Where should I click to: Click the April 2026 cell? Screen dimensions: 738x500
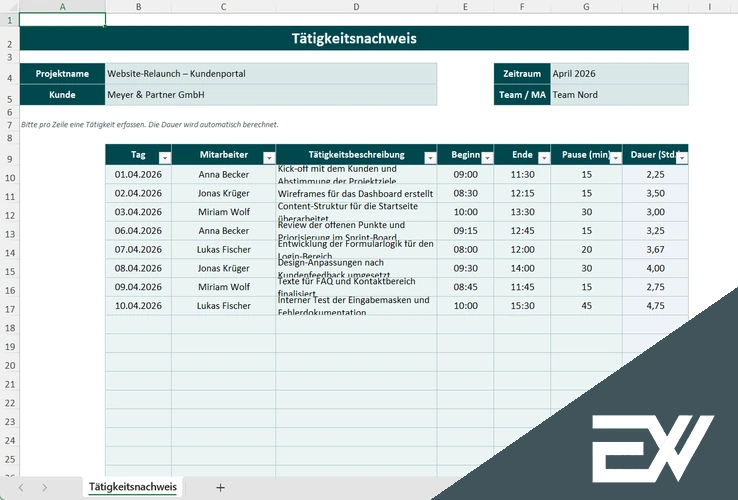pos(619,74)
